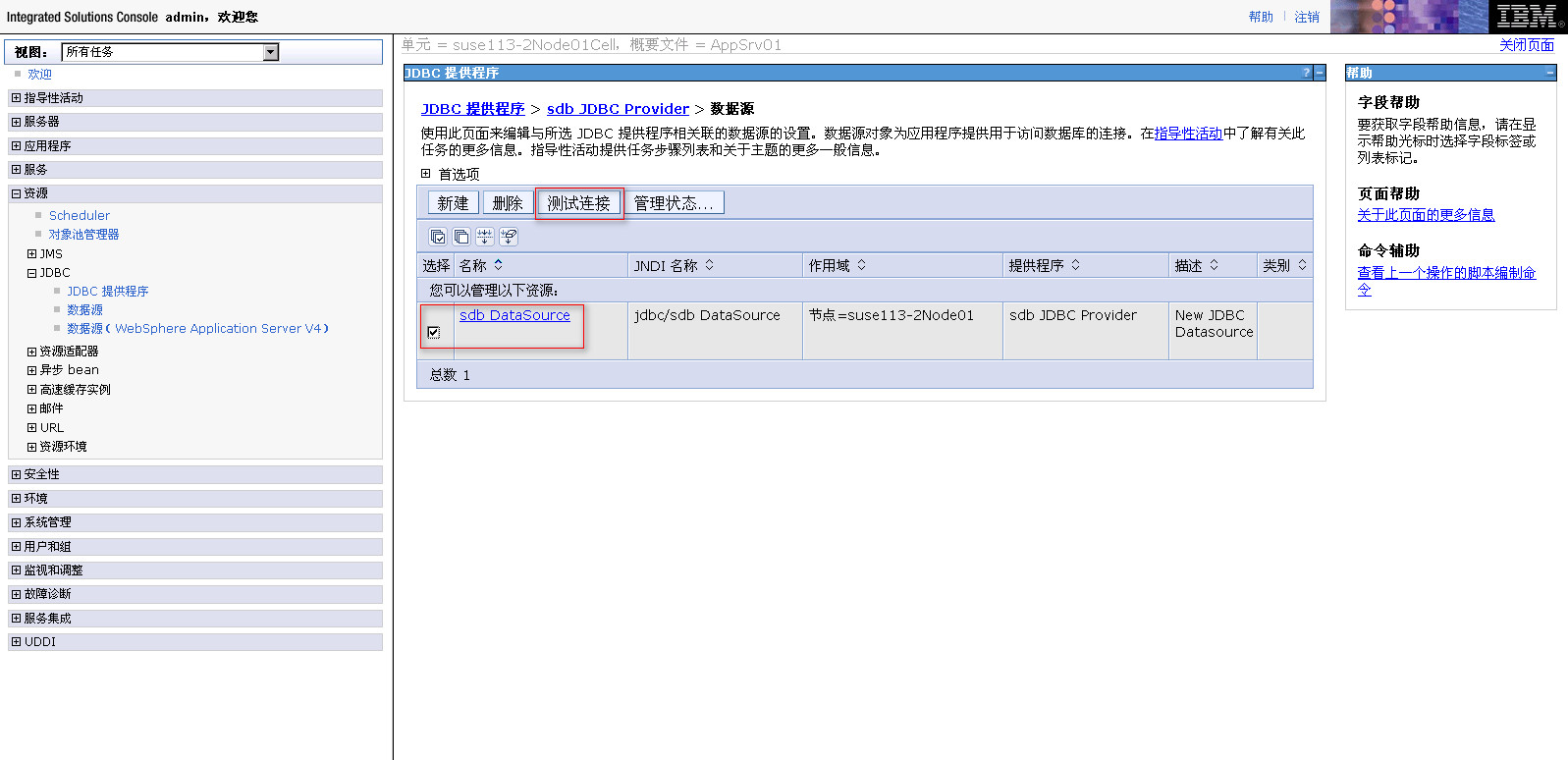Open 欢迎 in the navigation
The width and height of the screenshot is (1568, 760).
[x=39, y=75]
